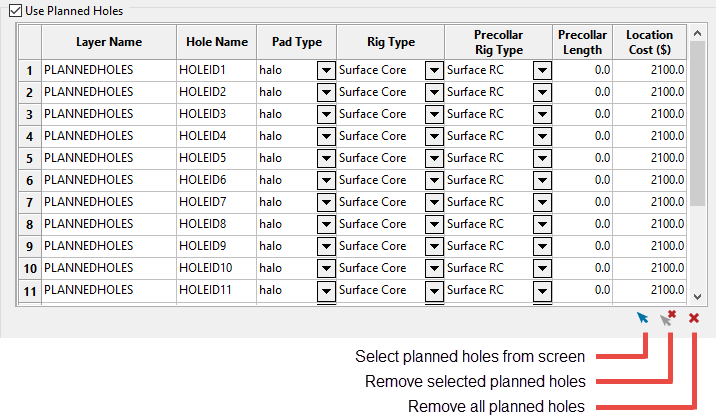Open Rig Type dropdown for HOLEID9
Screen dimensions: 716x419
pyautogui.click(x=434, y=246)
